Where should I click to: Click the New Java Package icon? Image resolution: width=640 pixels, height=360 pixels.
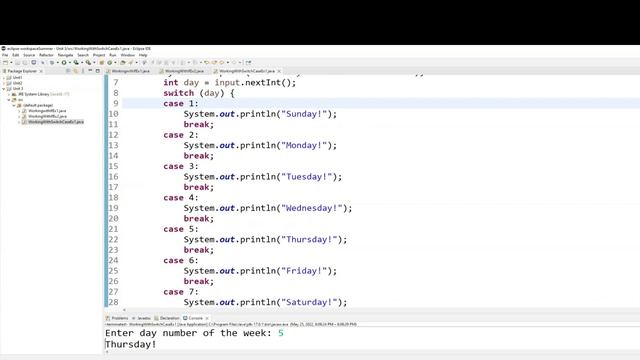tap(101, 62)
